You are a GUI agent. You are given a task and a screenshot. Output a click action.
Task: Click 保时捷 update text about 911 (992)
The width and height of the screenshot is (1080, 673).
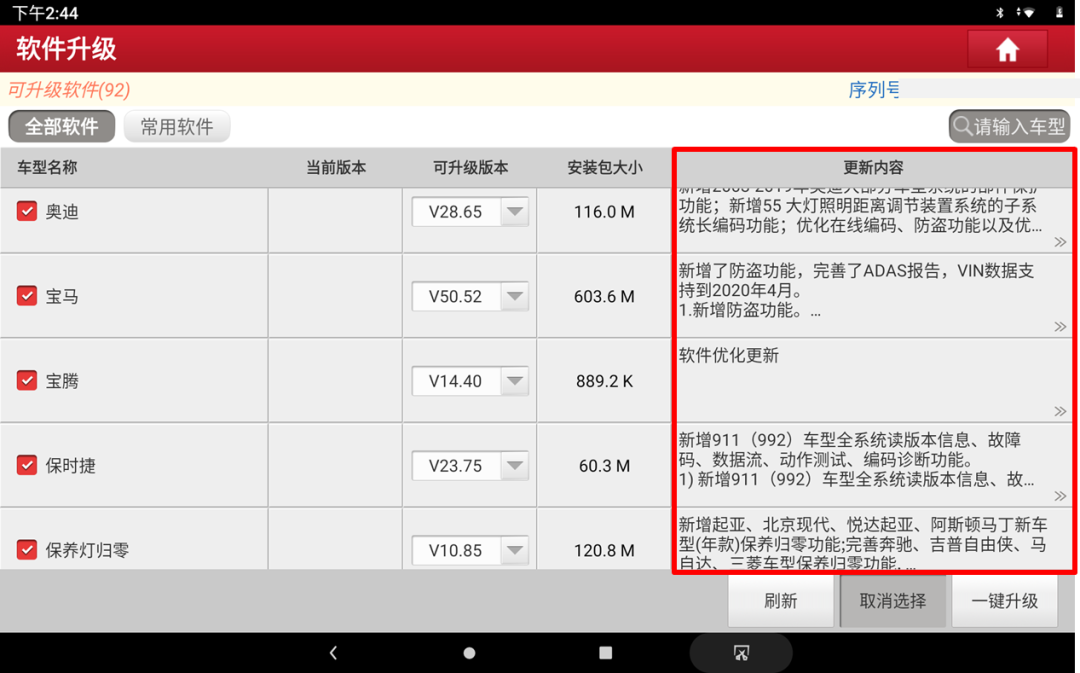(x=856, y=459)
